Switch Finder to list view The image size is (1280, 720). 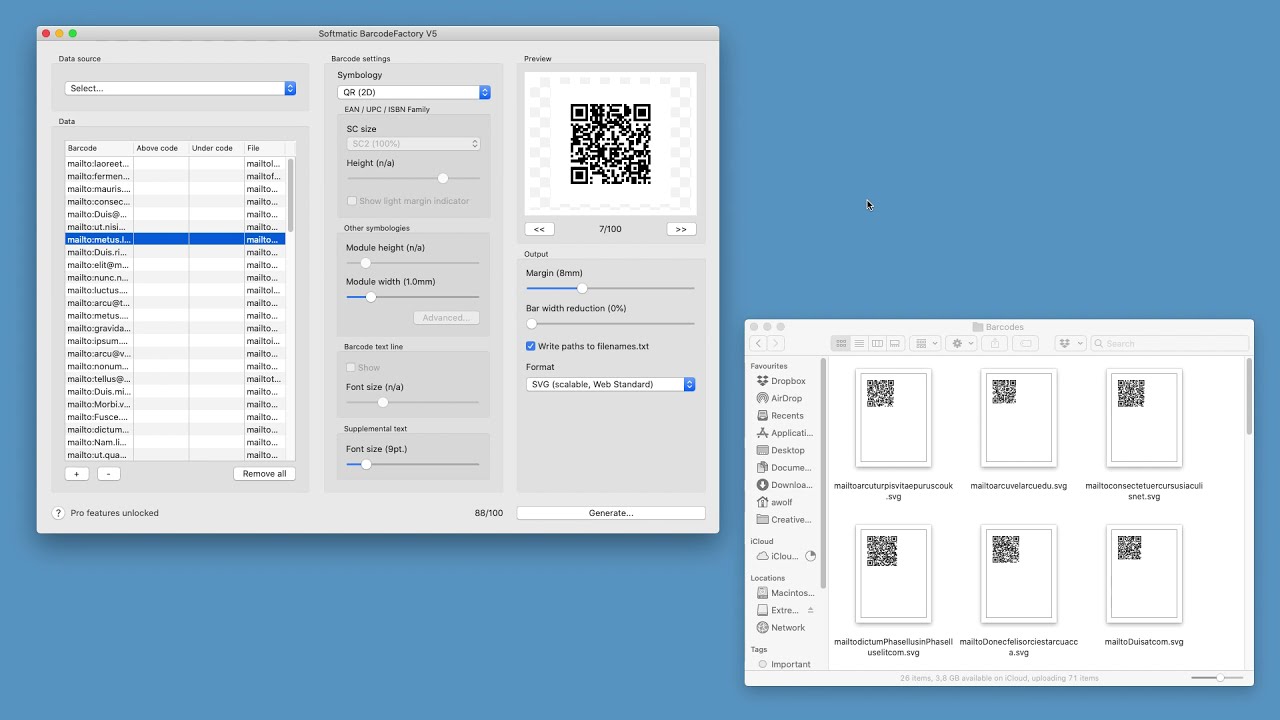(859, 343)
